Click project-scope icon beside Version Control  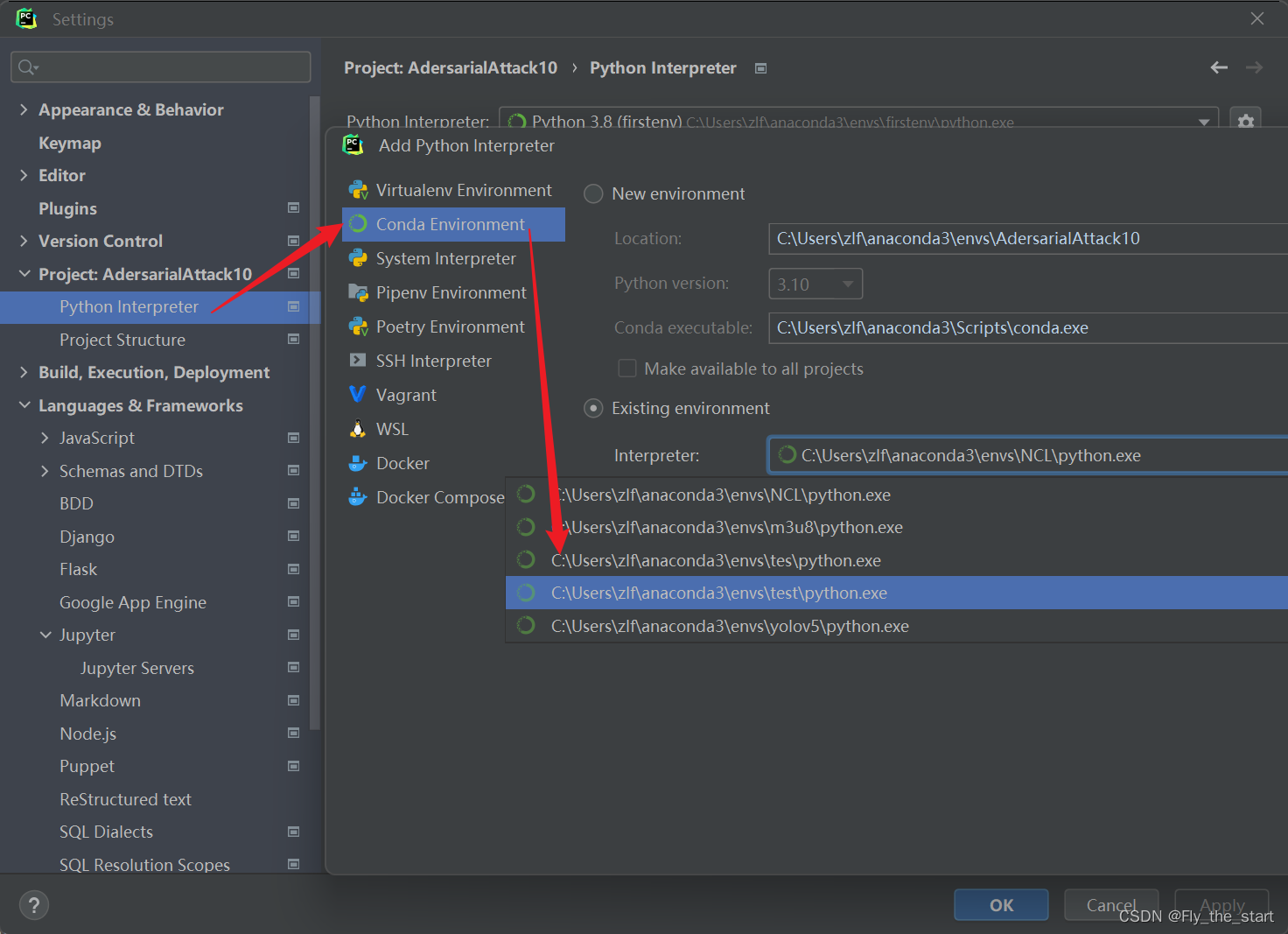[x=294, y=241]
